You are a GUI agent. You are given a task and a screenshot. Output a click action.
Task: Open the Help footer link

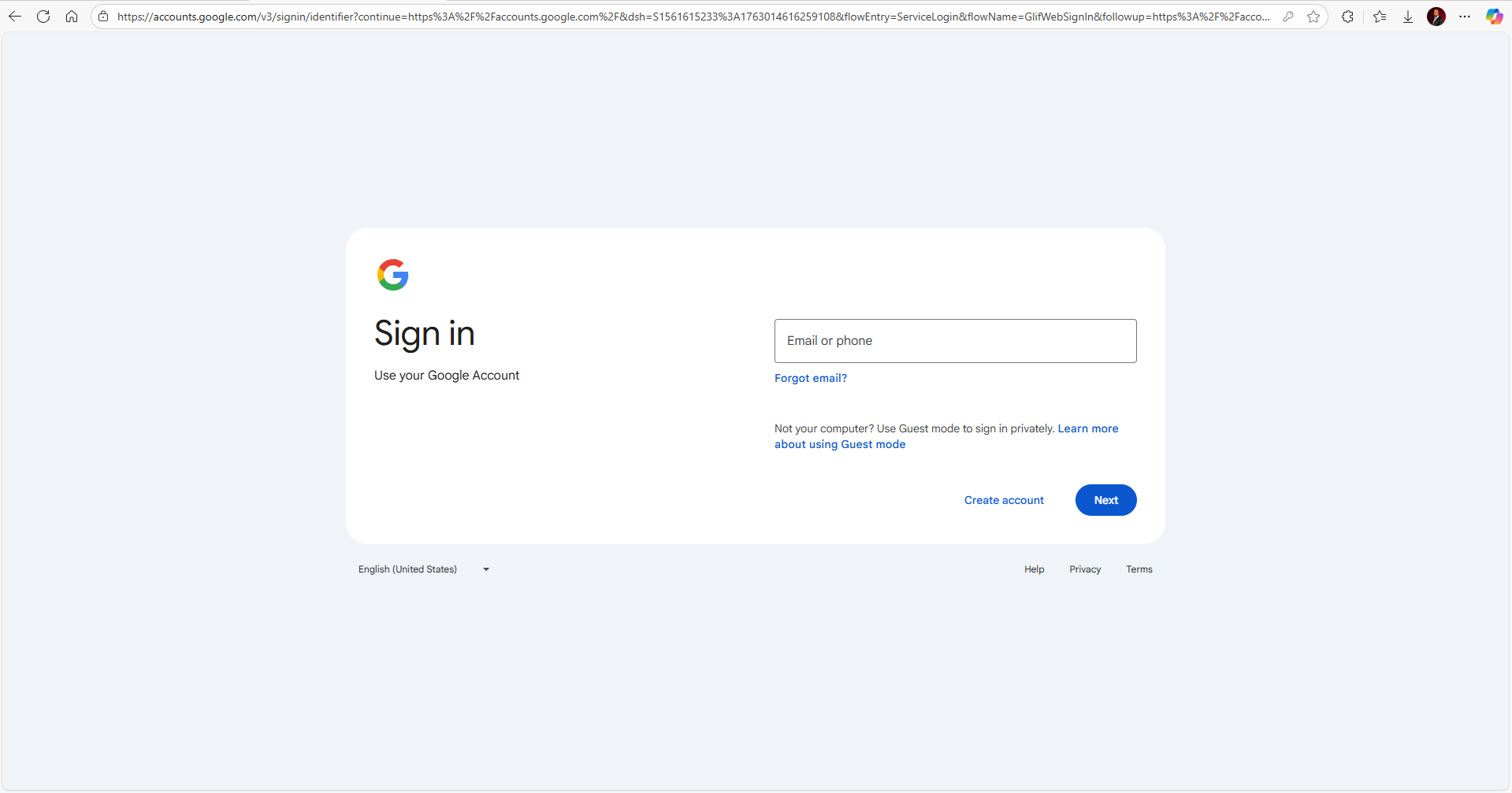1034,569
